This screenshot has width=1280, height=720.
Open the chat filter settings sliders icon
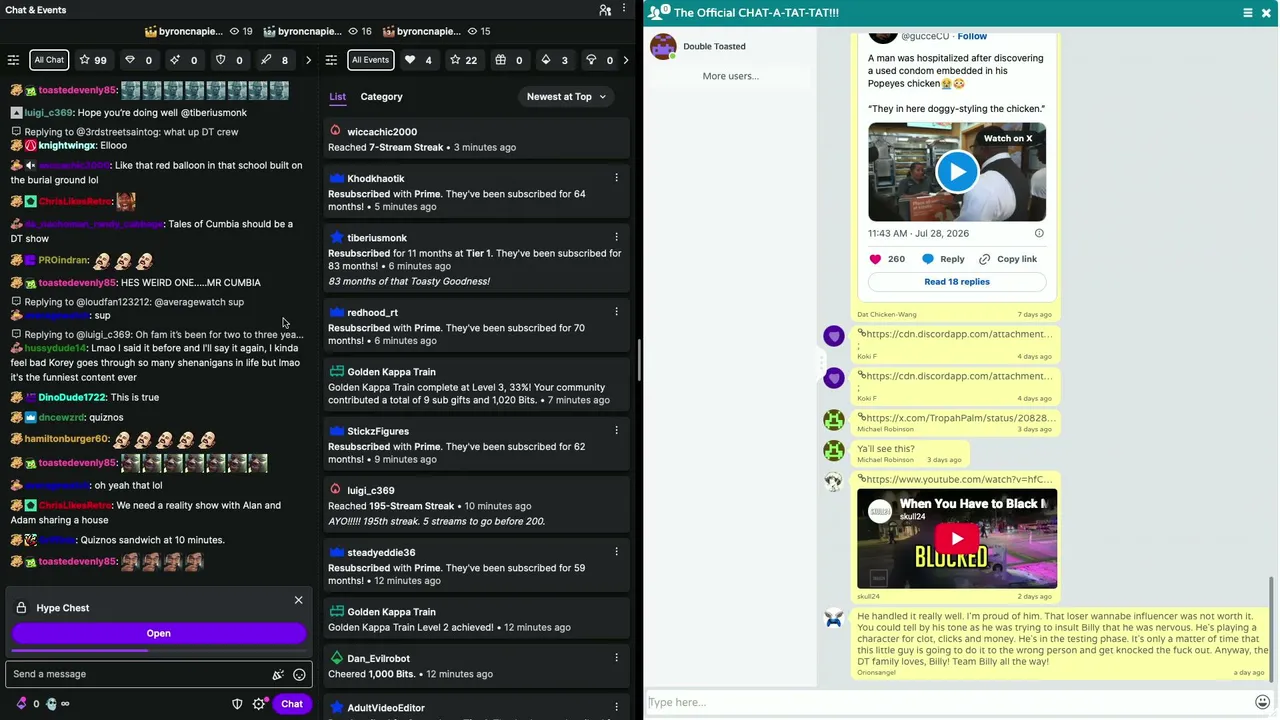[x=13, y=60]
